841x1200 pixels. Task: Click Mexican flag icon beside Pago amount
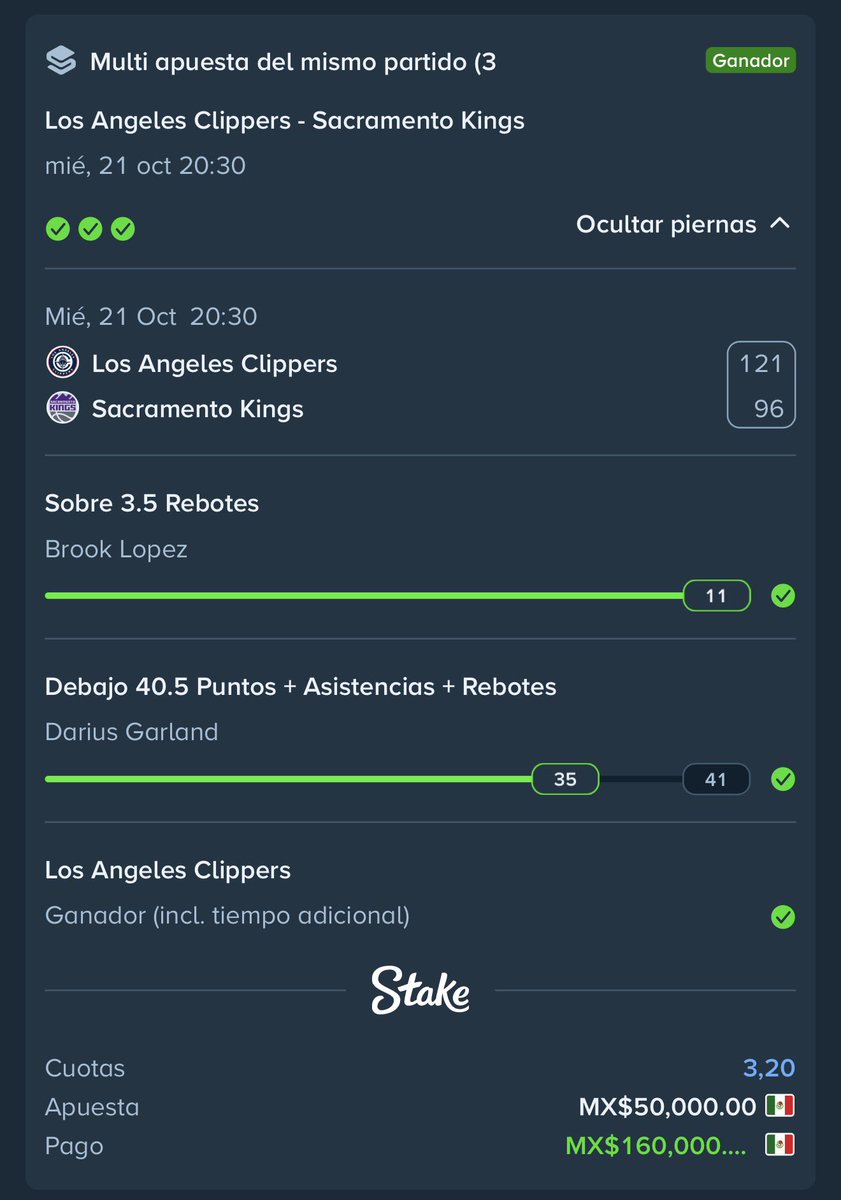[x=780, y=1145]
